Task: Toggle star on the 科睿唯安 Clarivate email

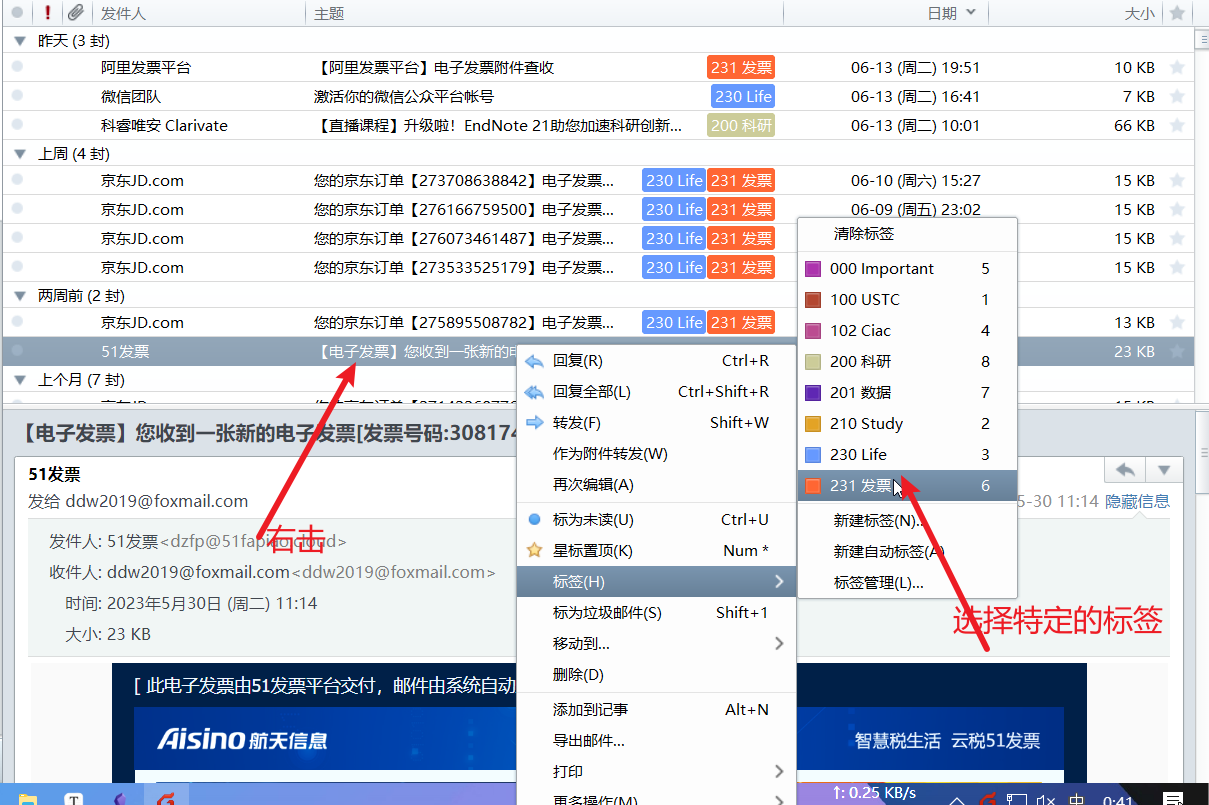Action: [x=1177, y=126]
